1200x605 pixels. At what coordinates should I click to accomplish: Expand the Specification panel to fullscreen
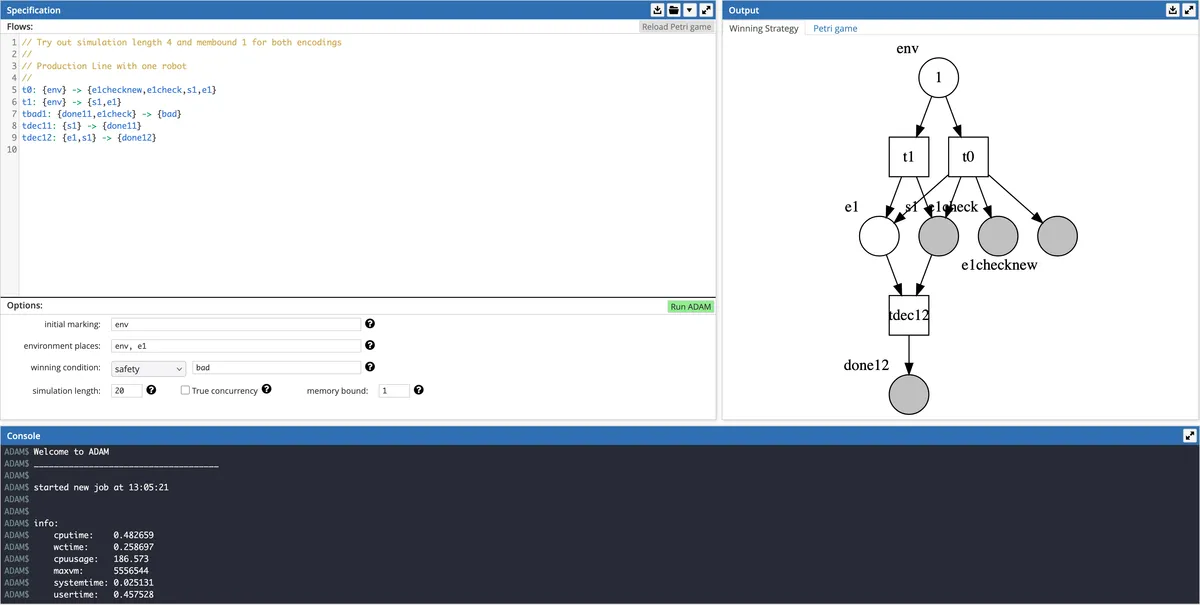tap(705, 9)
